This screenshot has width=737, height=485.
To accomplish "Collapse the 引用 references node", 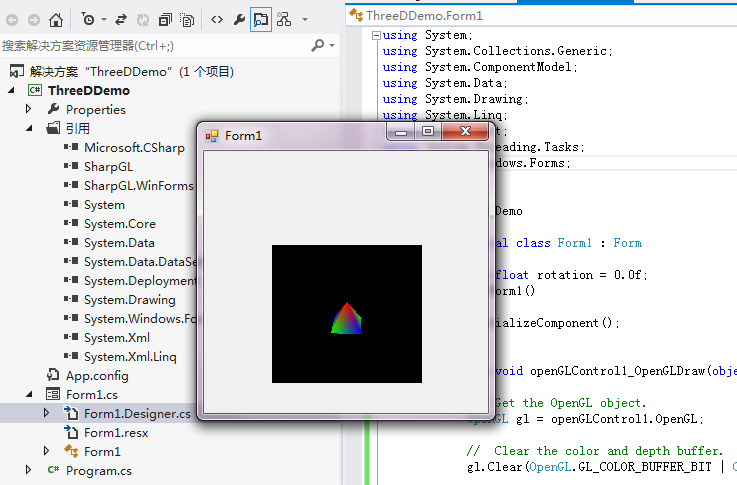I will (x=29, y=128).
